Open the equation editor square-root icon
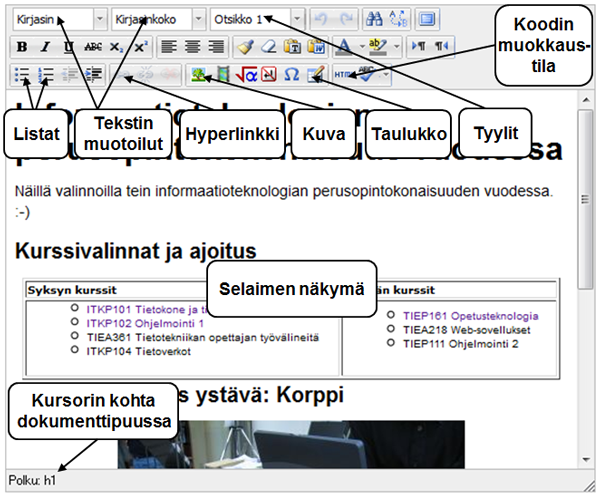The width and height of the screenshot is (600, 494). [246, 75]
